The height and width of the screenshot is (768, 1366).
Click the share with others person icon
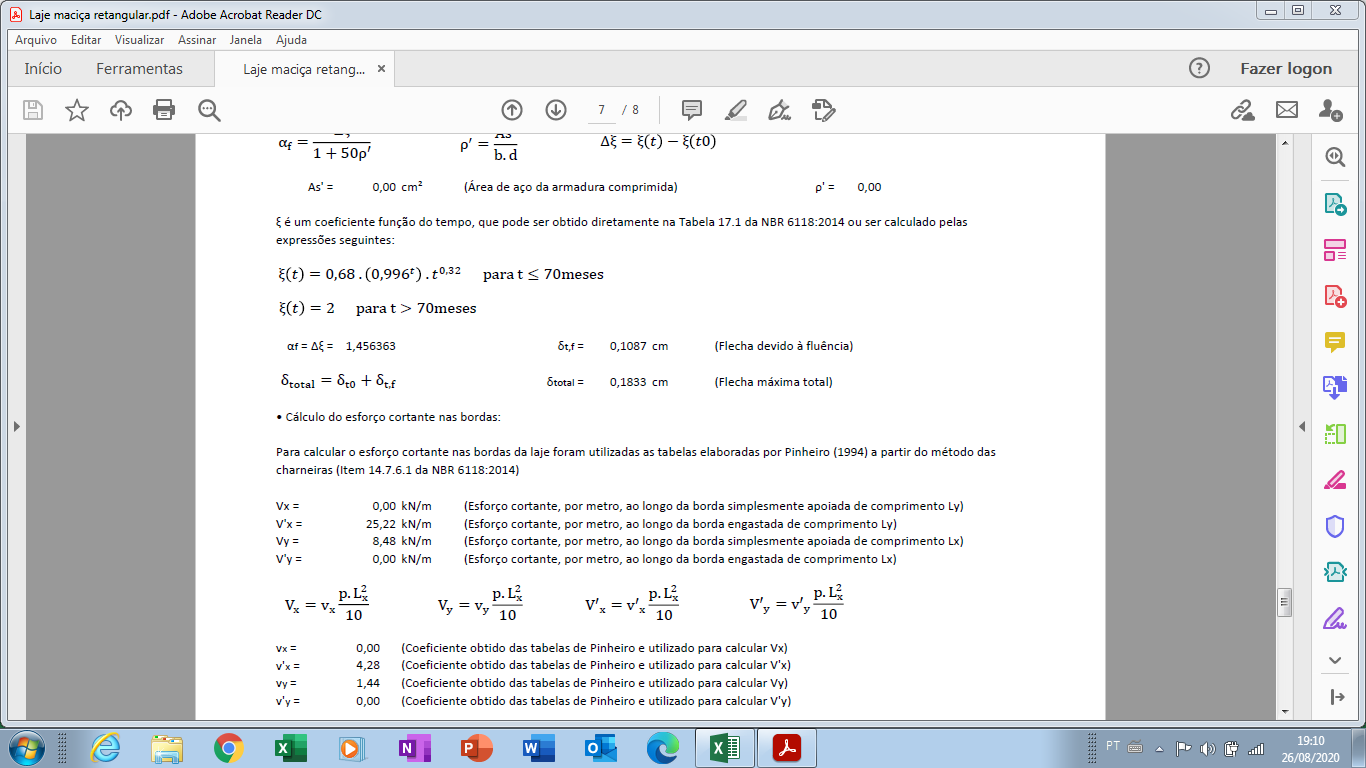pos(1330,110)
